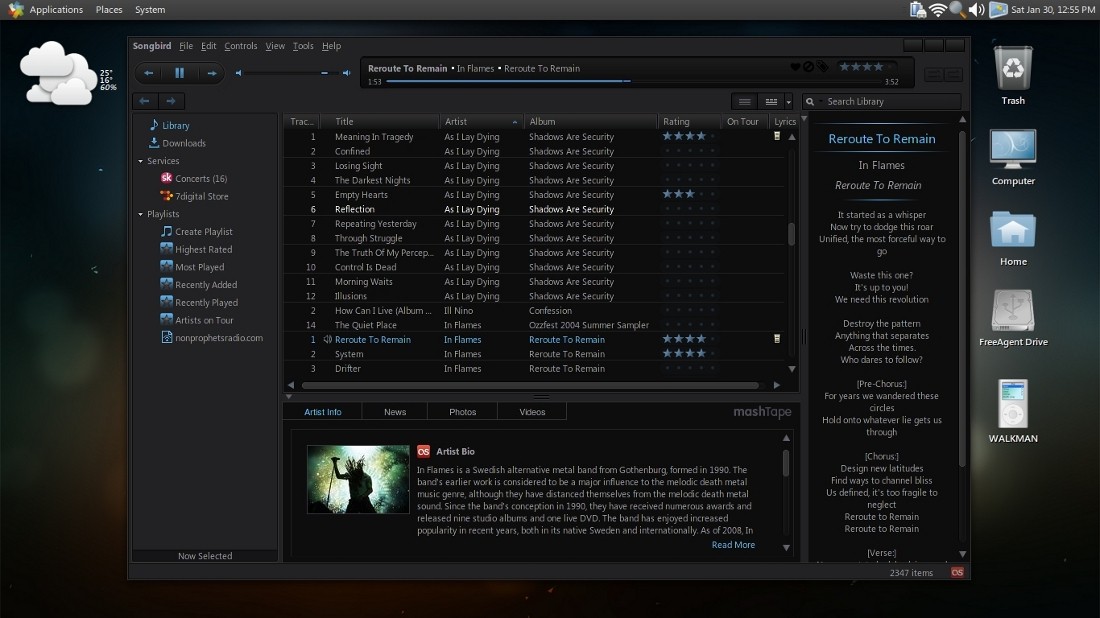Open nonprophetsradio.com bookmark

[219, 338]
